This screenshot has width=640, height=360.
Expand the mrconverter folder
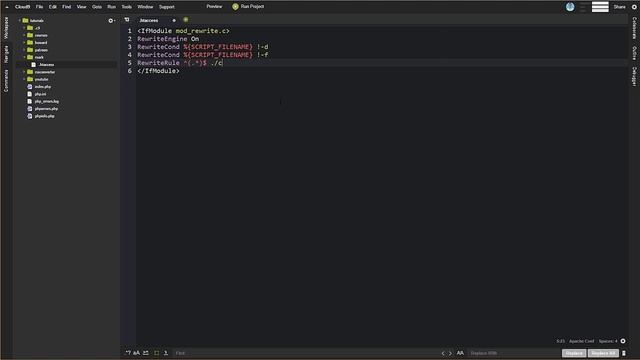point(24,72)
